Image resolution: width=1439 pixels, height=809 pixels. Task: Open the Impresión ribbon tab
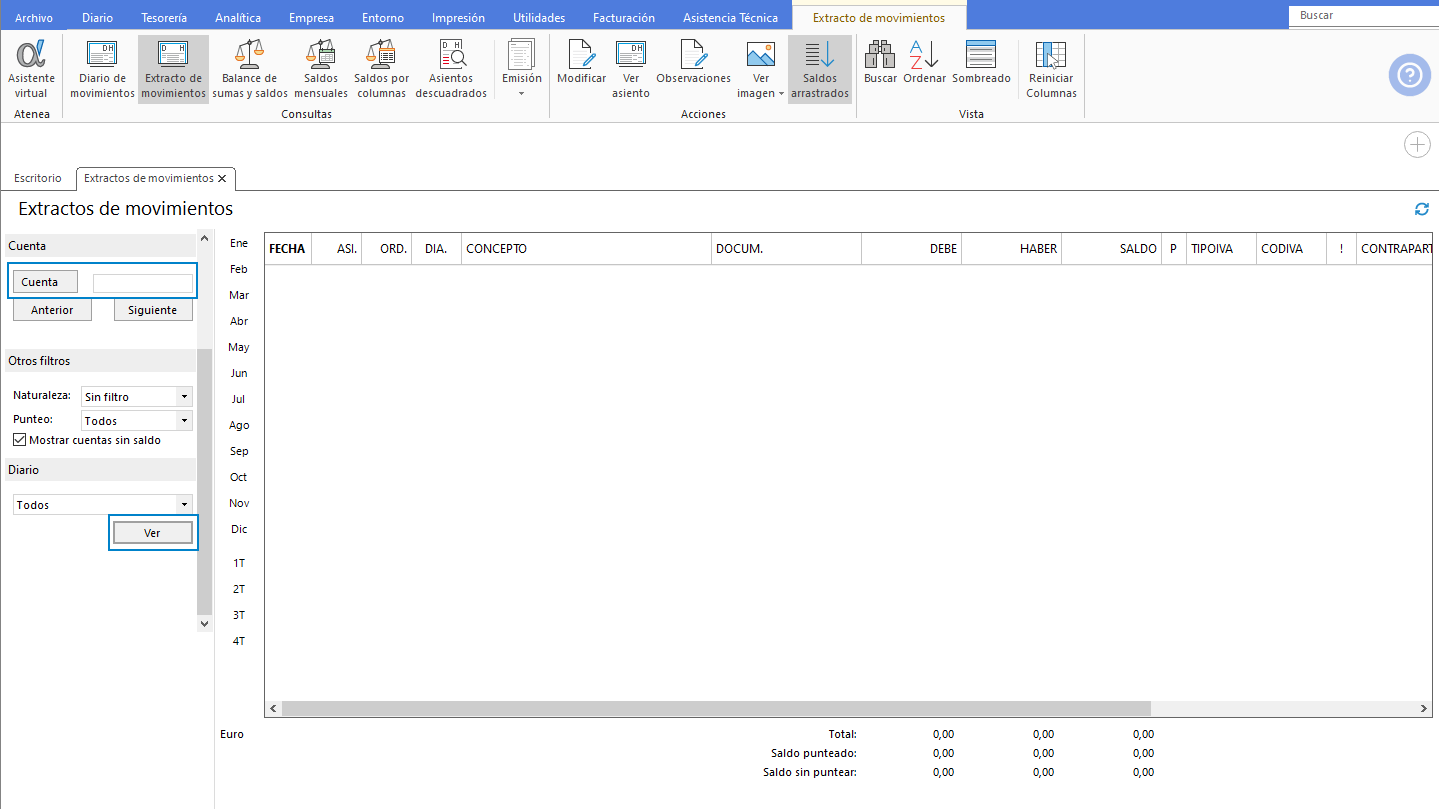pos(458,18)
